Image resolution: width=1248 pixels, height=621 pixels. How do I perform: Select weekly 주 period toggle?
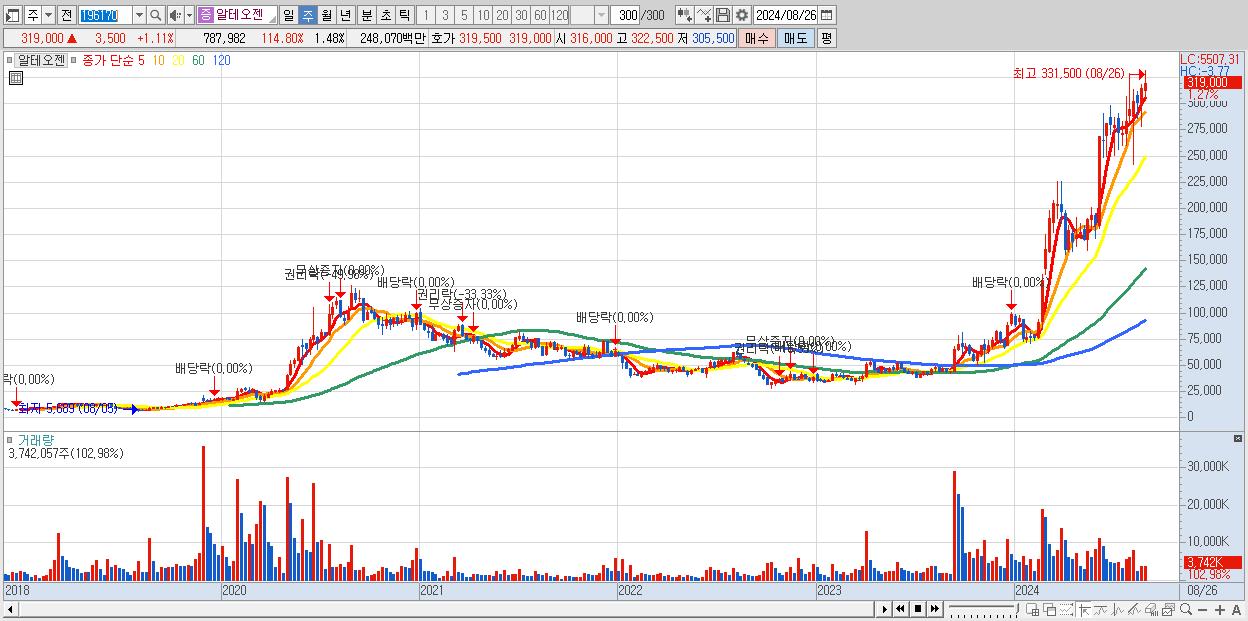coord(308,15)
